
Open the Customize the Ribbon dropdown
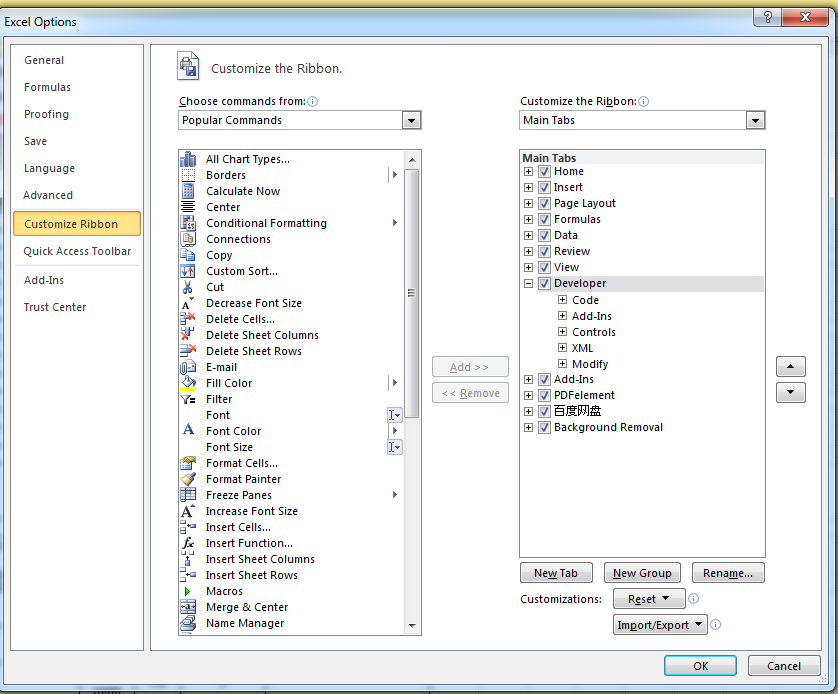(755, 120)
